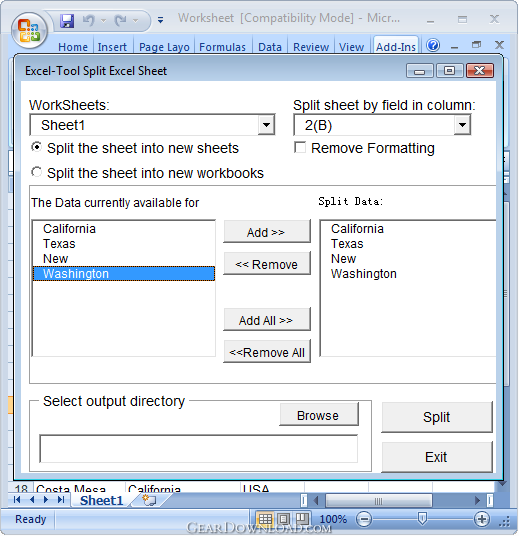Select Washington in available data list
The image size is (519, 536).
click(124, 273)
